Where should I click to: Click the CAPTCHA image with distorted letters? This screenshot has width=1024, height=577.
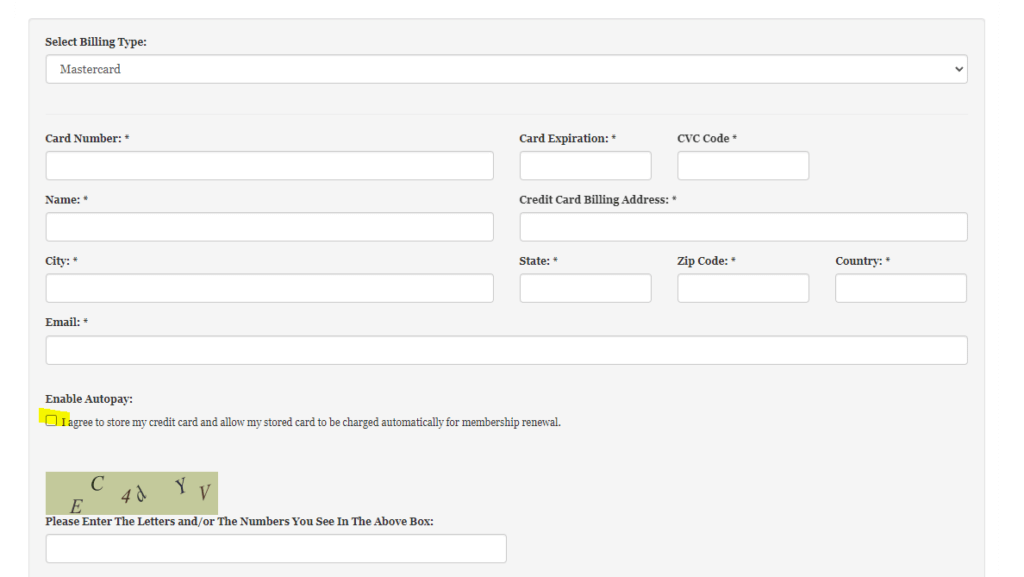(x=131, y=493)
